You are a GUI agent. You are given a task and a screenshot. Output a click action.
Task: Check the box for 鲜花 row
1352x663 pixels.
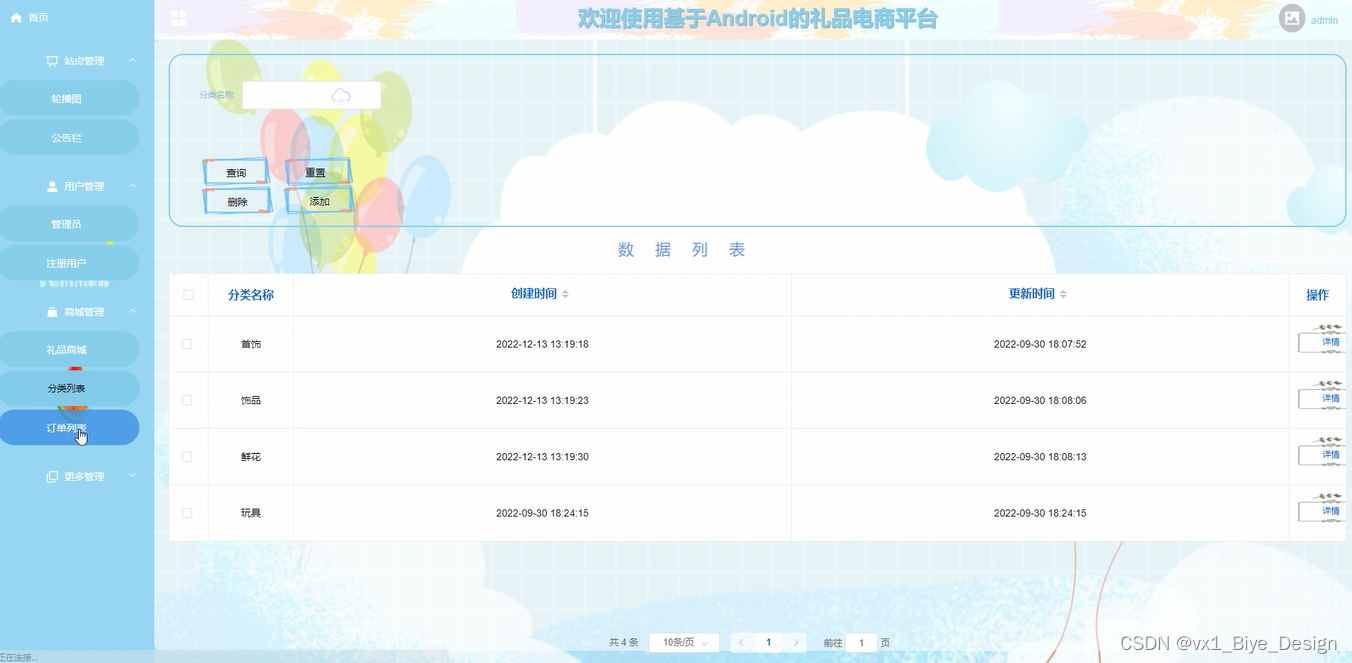pos(187,456)
